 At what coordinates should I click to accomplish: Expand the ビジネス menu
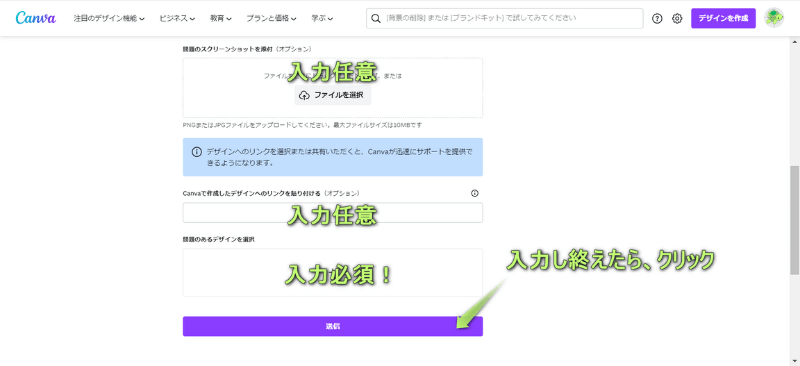click(177, 18)
